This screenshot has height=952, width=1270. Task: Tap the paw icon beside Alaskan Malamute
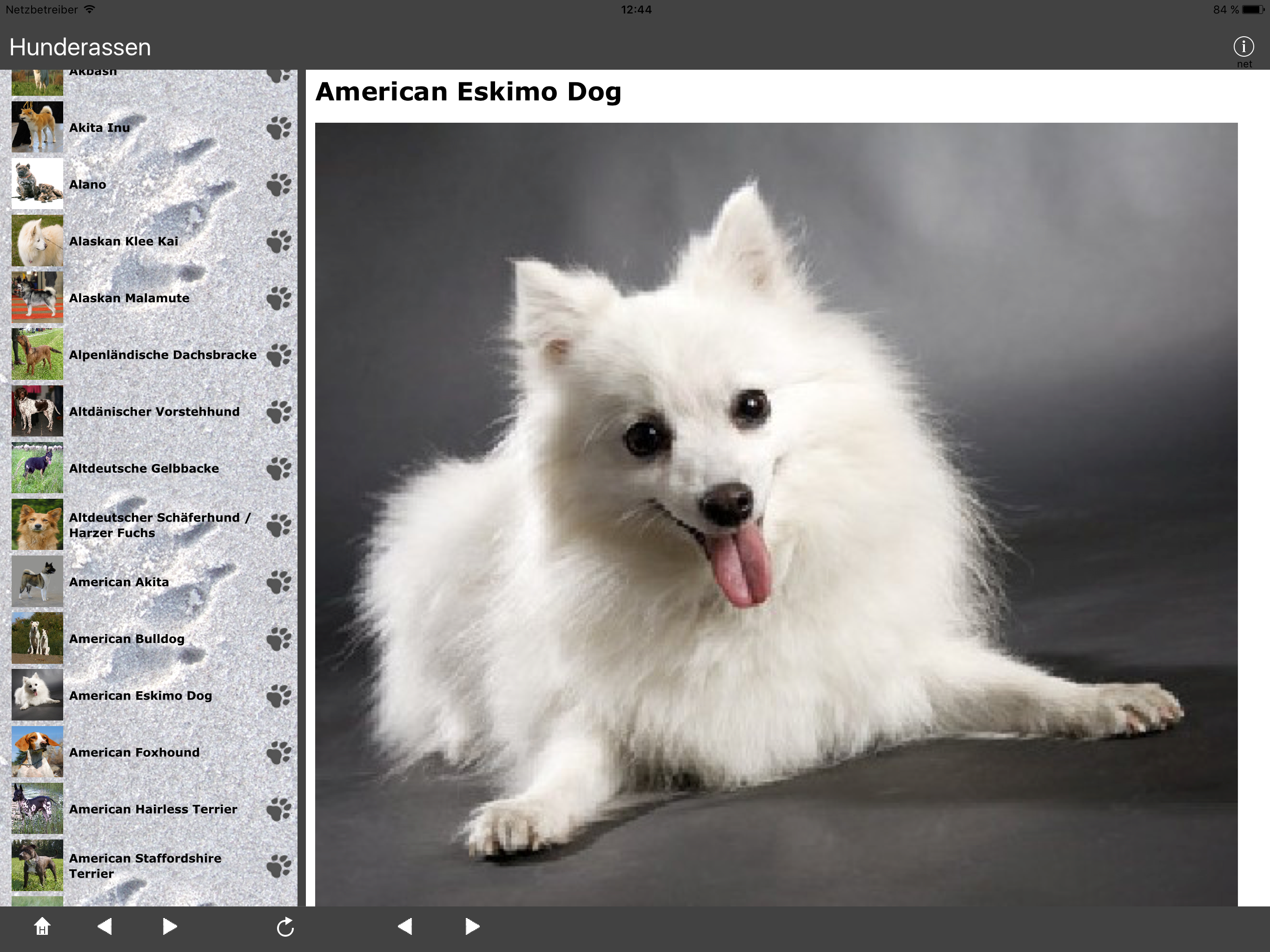[x=279, y=298]
